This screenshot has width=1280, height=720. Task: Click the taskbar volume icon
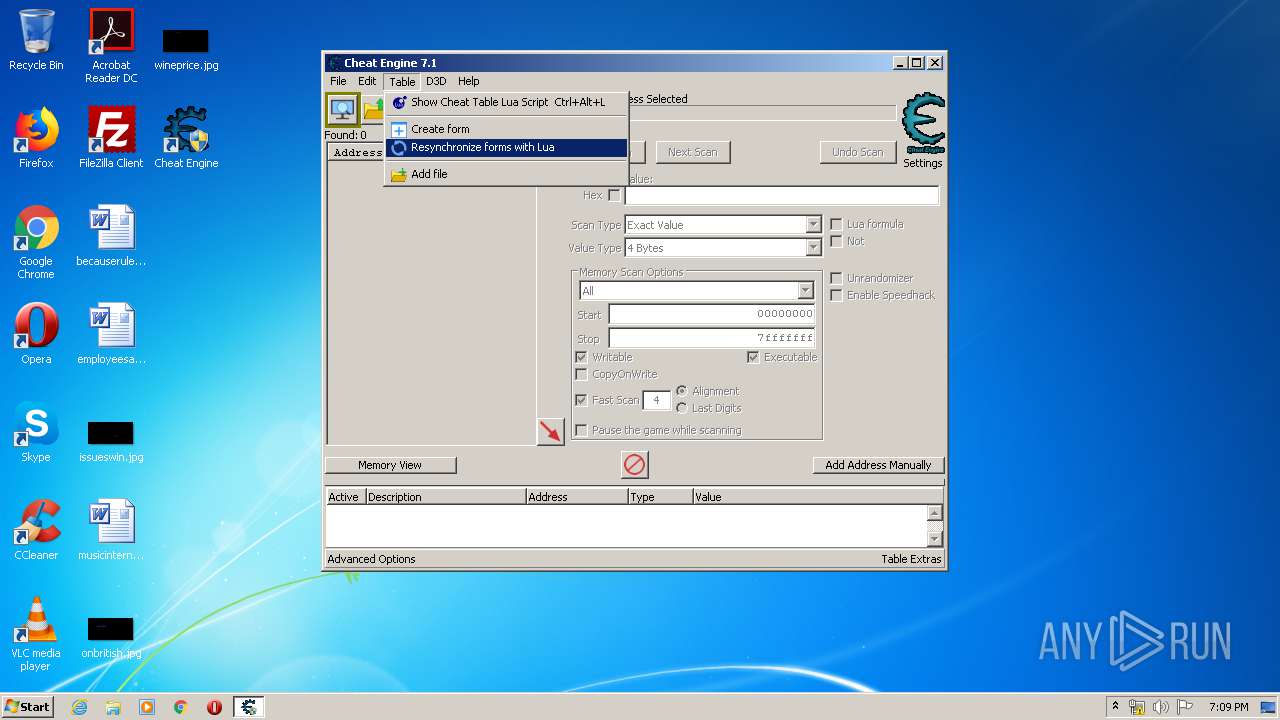[x=1161, y=707]
